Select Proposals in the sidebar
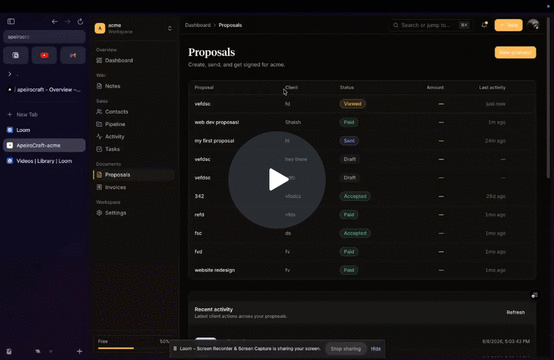 (x=134, y=175)
